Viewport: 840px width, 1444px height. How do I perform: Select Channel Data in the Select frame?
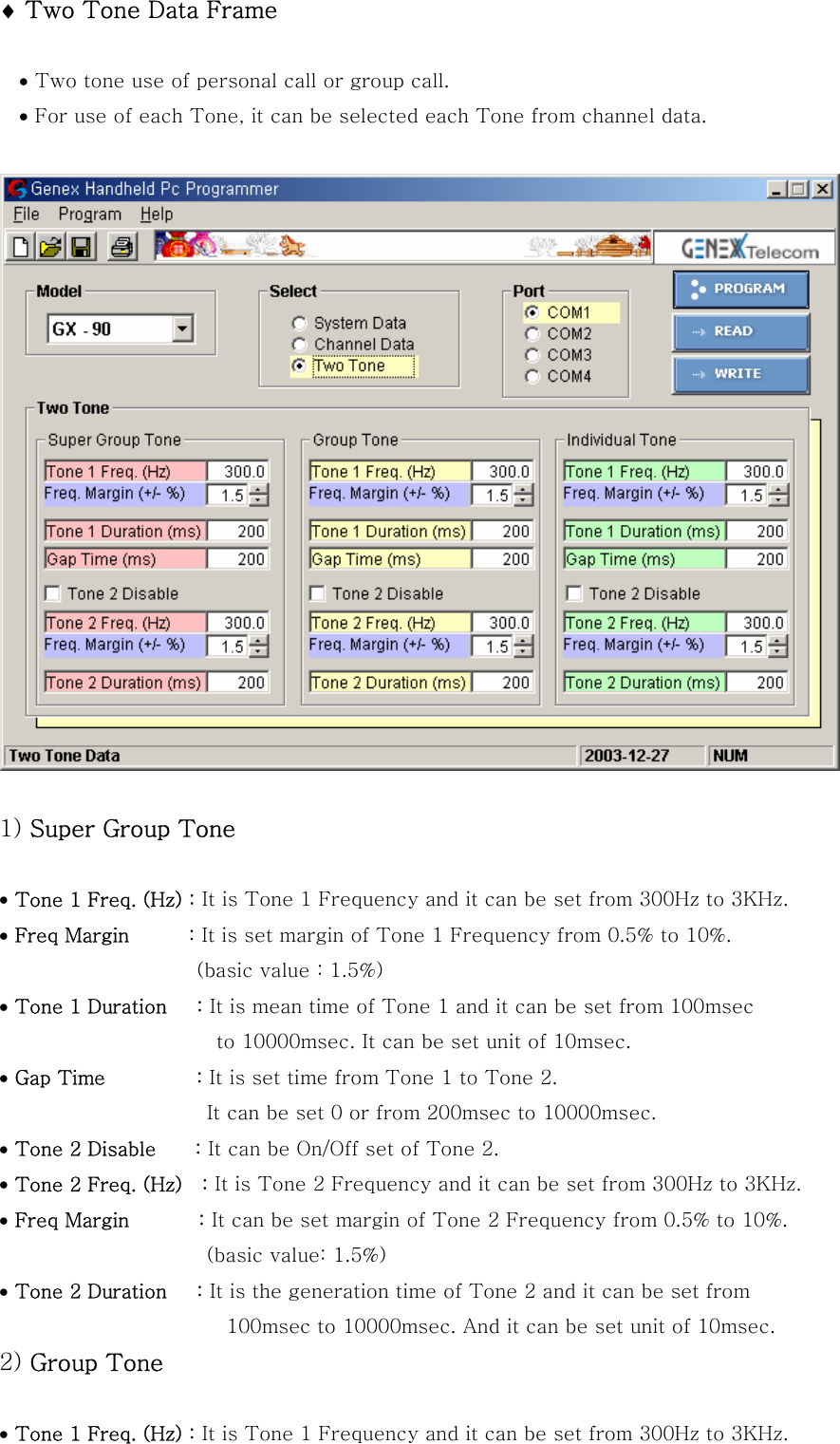[300, 344]
